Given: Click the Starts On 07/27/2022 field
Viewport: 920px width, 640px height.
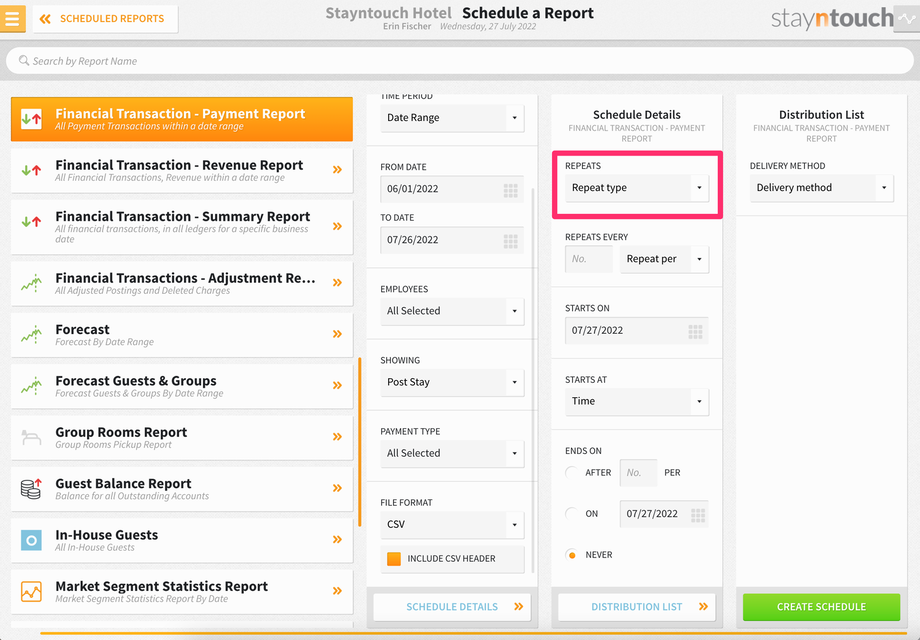Looking at the screenshot, I should (x=637, y=331).
